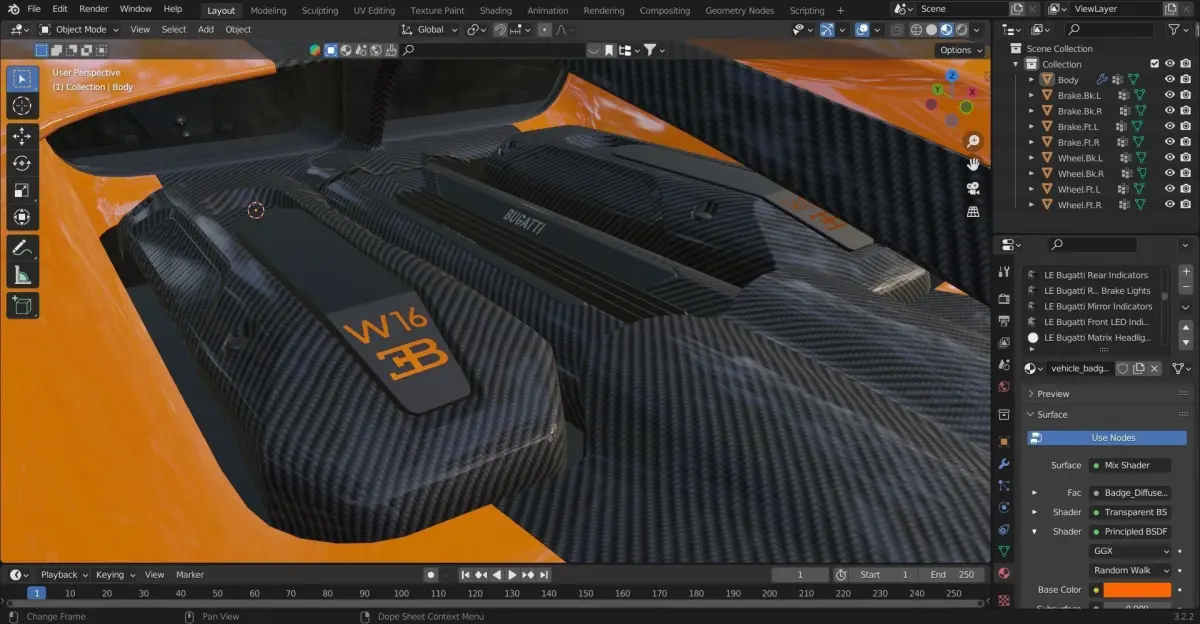Open the GGX distribution dropdown

1131,551
